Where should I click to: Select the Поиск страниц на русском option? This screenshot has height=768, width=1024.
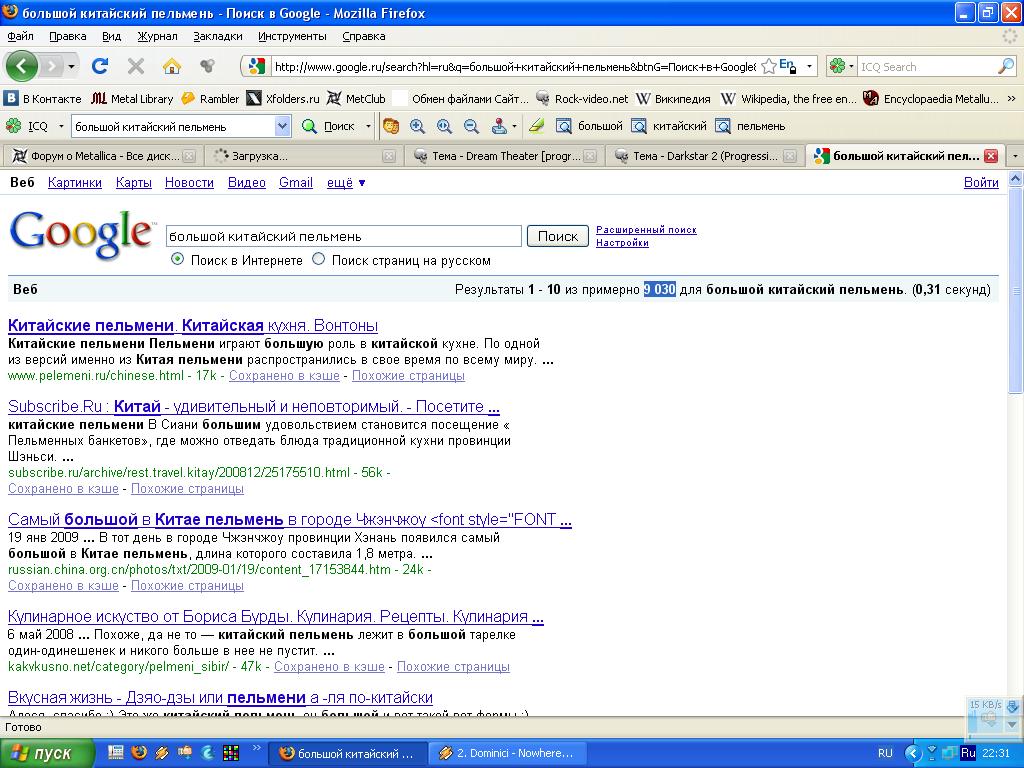319,260
